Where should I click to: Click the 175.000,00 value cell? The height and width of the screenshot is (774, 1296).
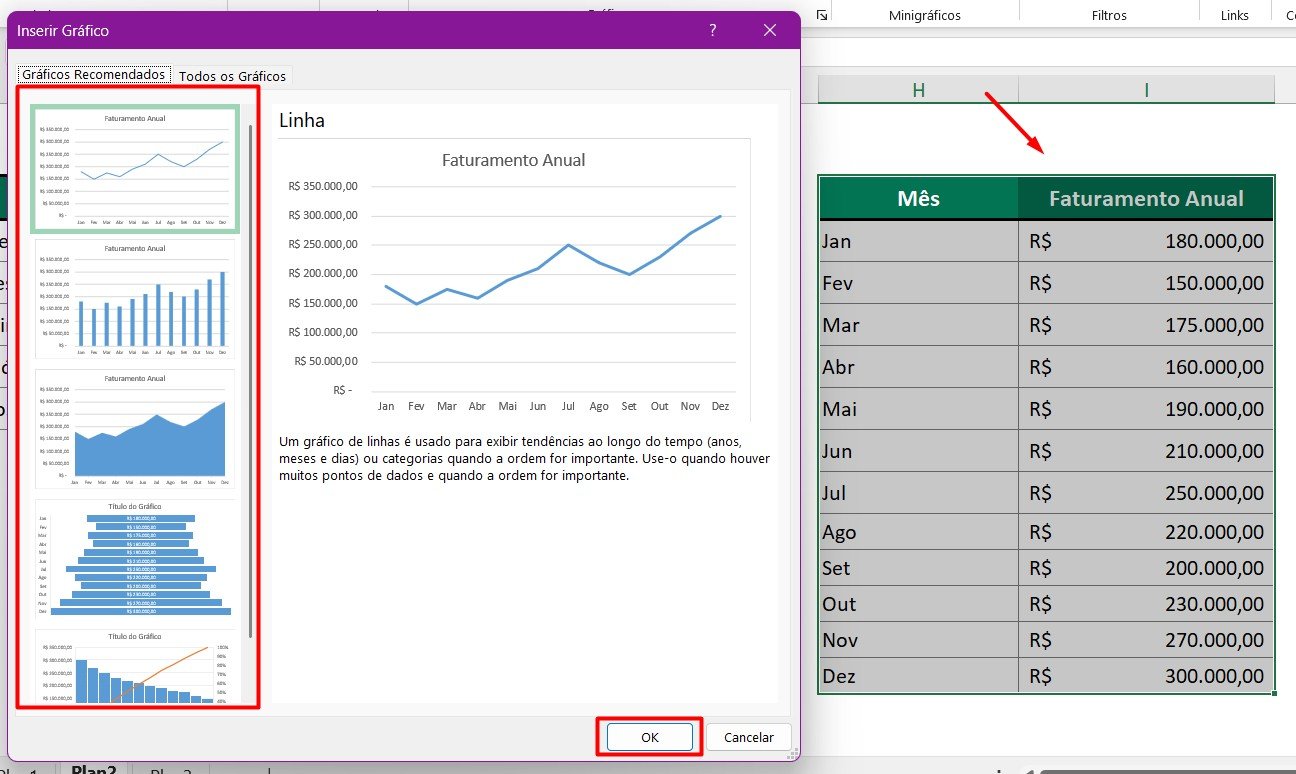coord(1146,325)
